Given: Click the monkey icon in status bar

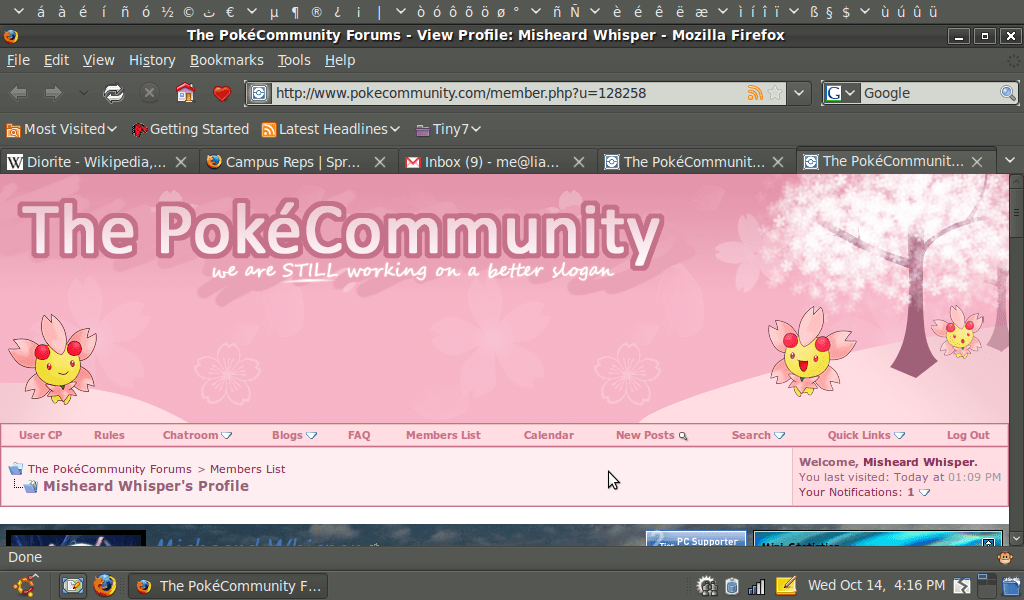Looking at the screenshot, I should (1005, 558).
